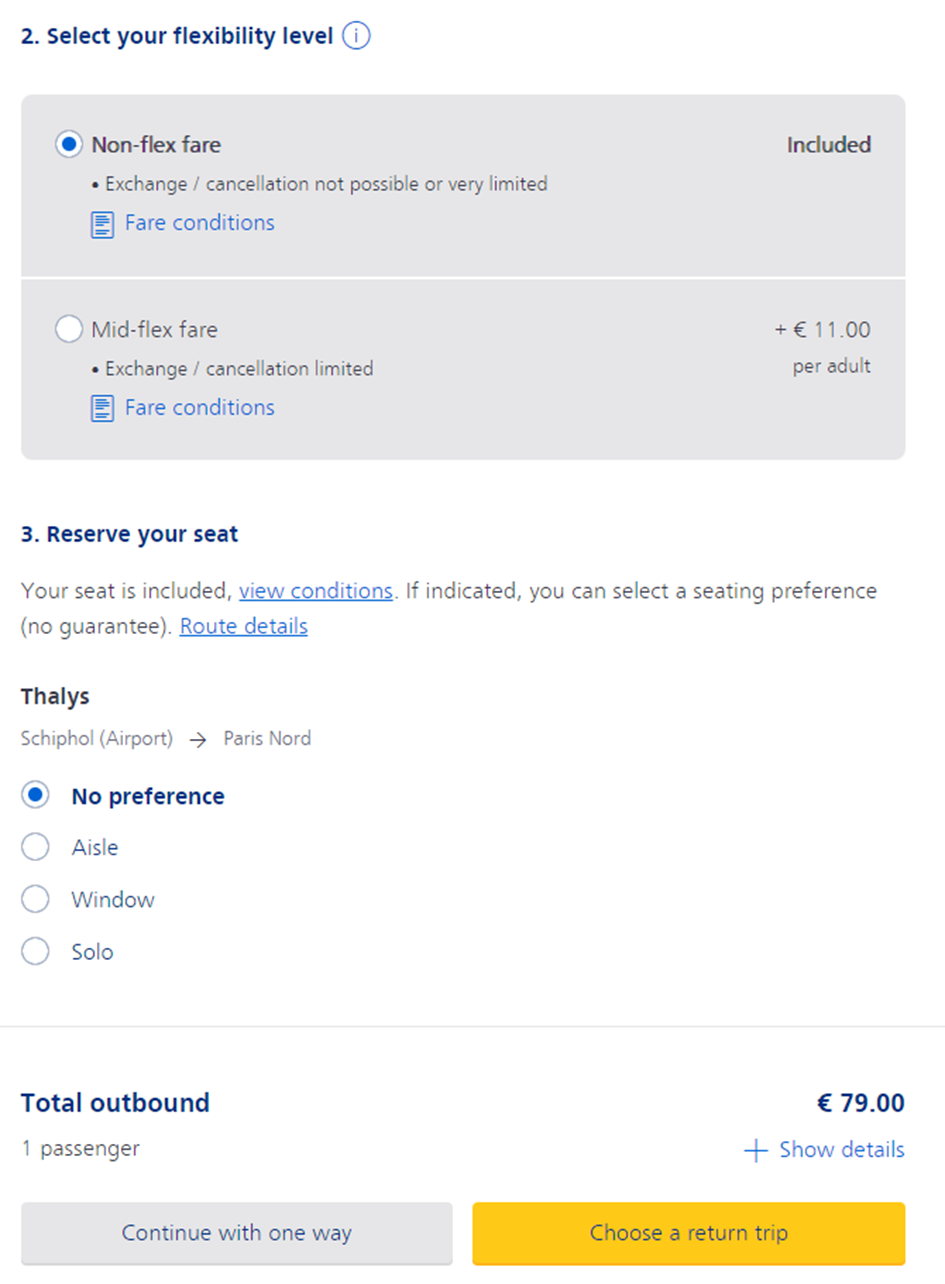Click the plus icon beside Show details

pos(756,1150)
